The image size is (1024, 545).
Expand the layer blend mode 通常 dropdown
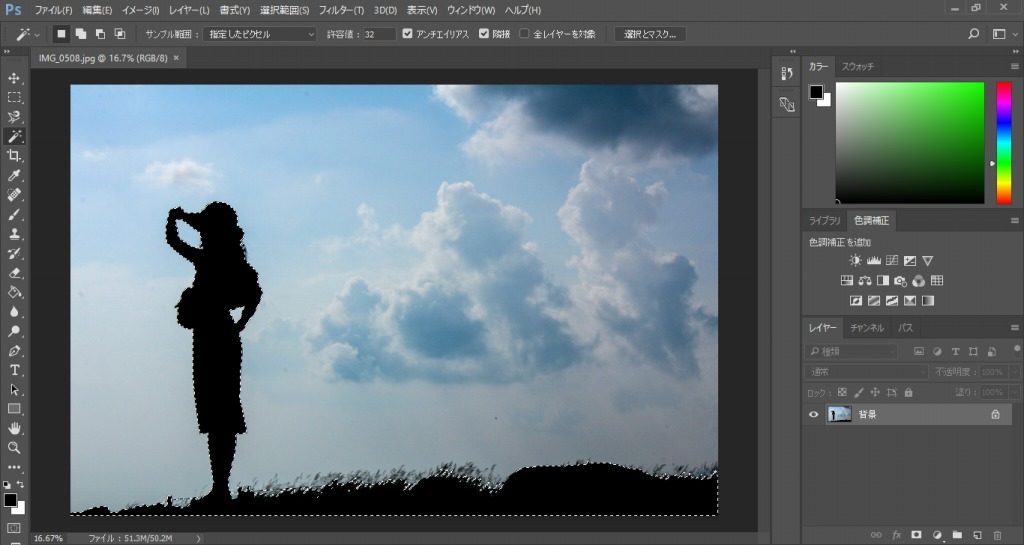(866, 372)
